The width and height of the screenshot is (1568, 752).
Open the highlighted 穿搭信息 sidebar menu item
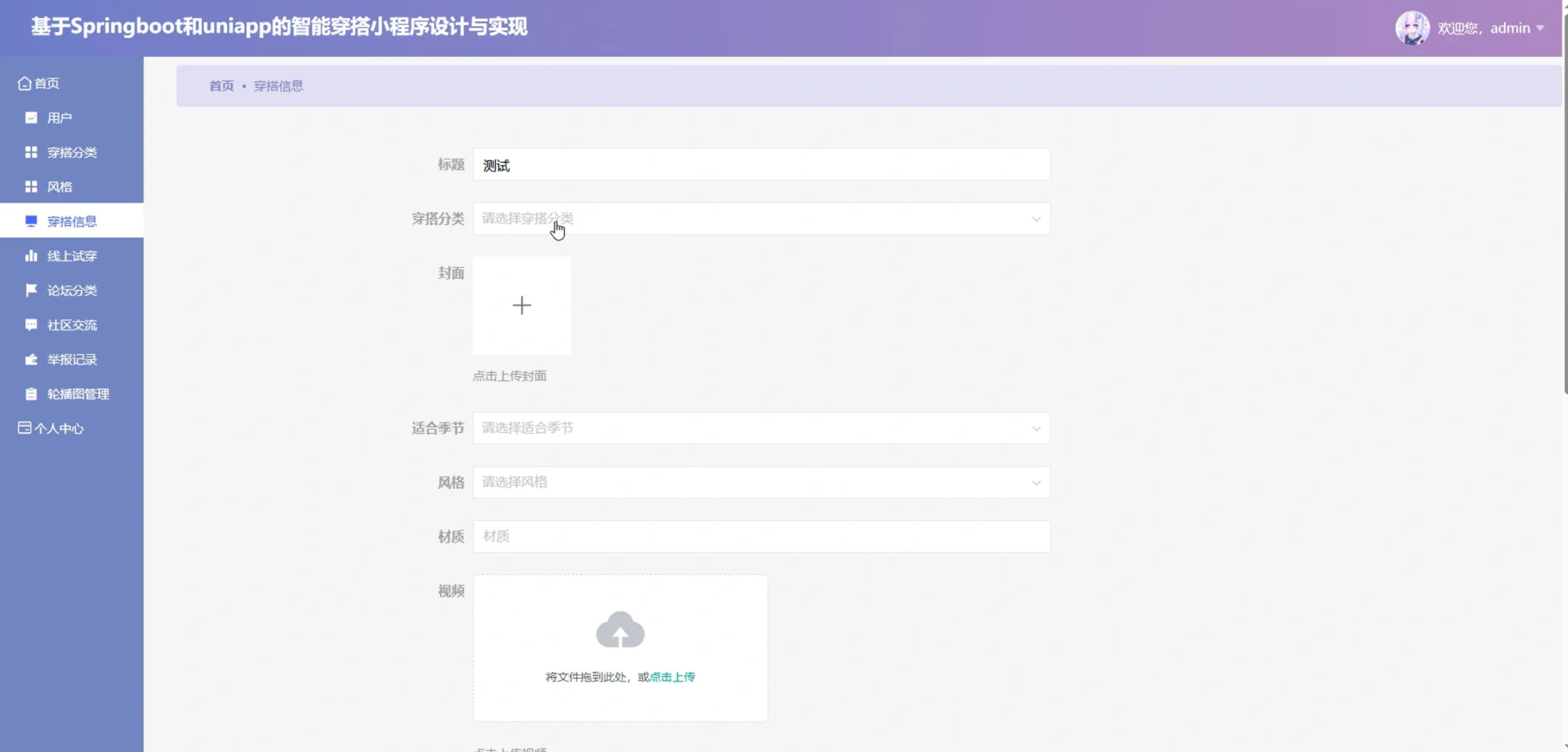tap(72, 221)
